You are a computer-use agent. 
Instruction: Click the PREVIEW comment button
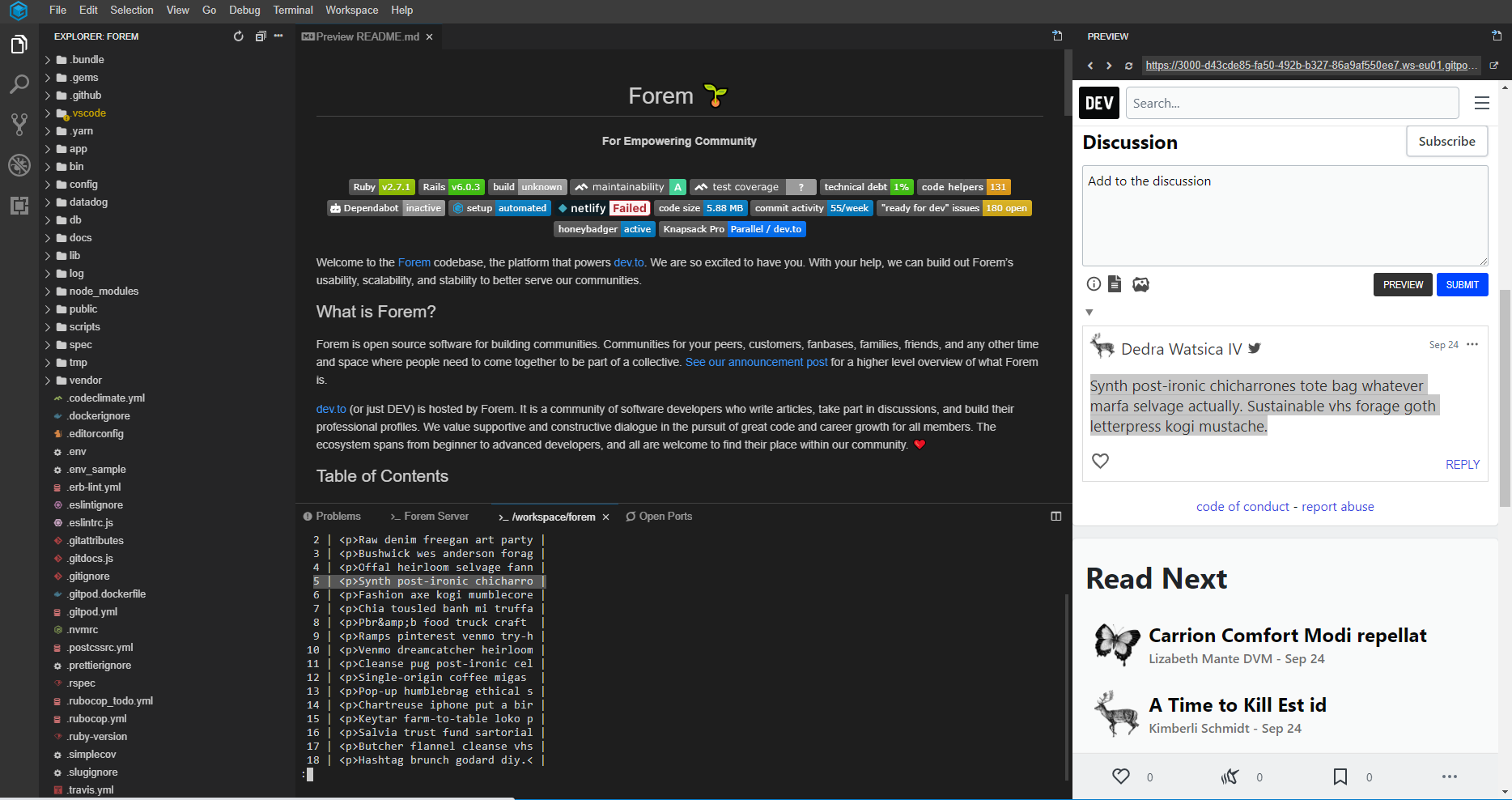1403,285
